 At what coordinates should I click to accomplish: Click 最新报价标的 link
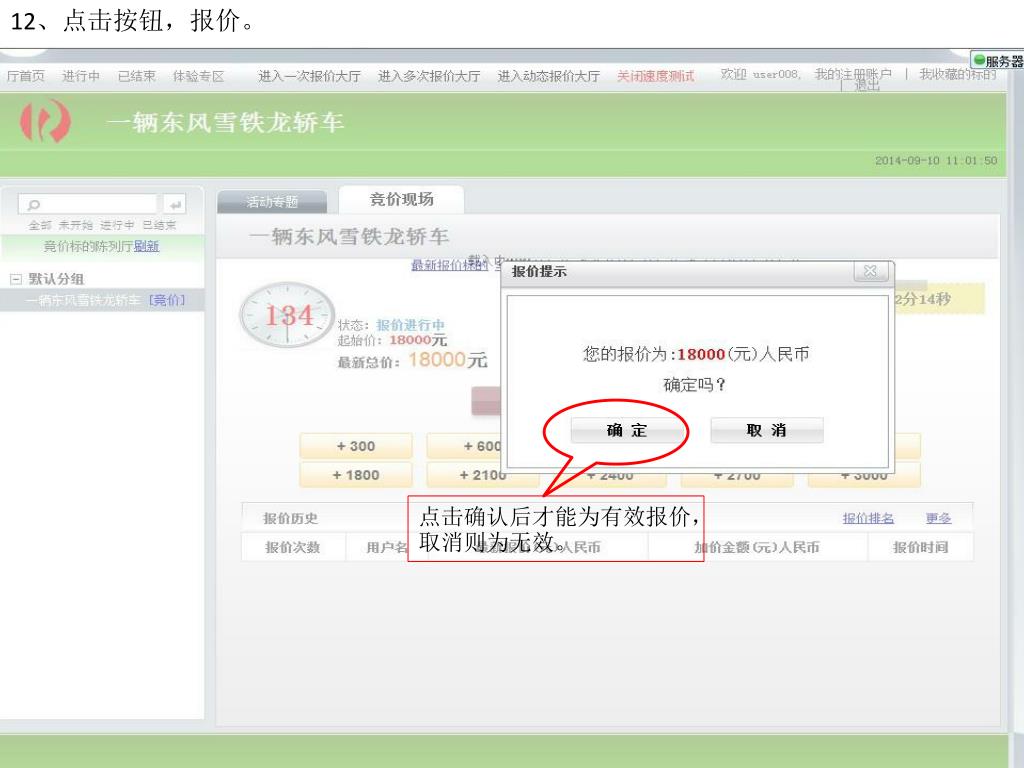449,265
